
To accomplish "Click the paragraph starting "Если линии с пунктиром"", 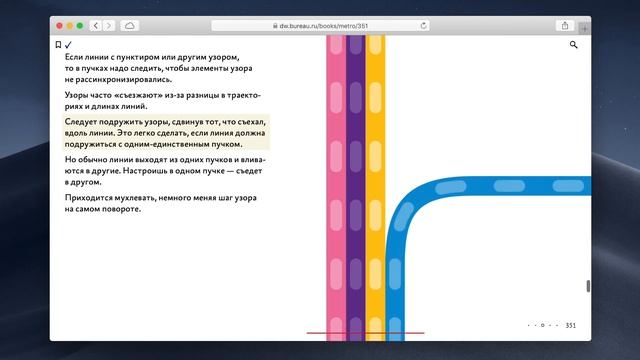I will pyautogui.click(x=158, y=68).
